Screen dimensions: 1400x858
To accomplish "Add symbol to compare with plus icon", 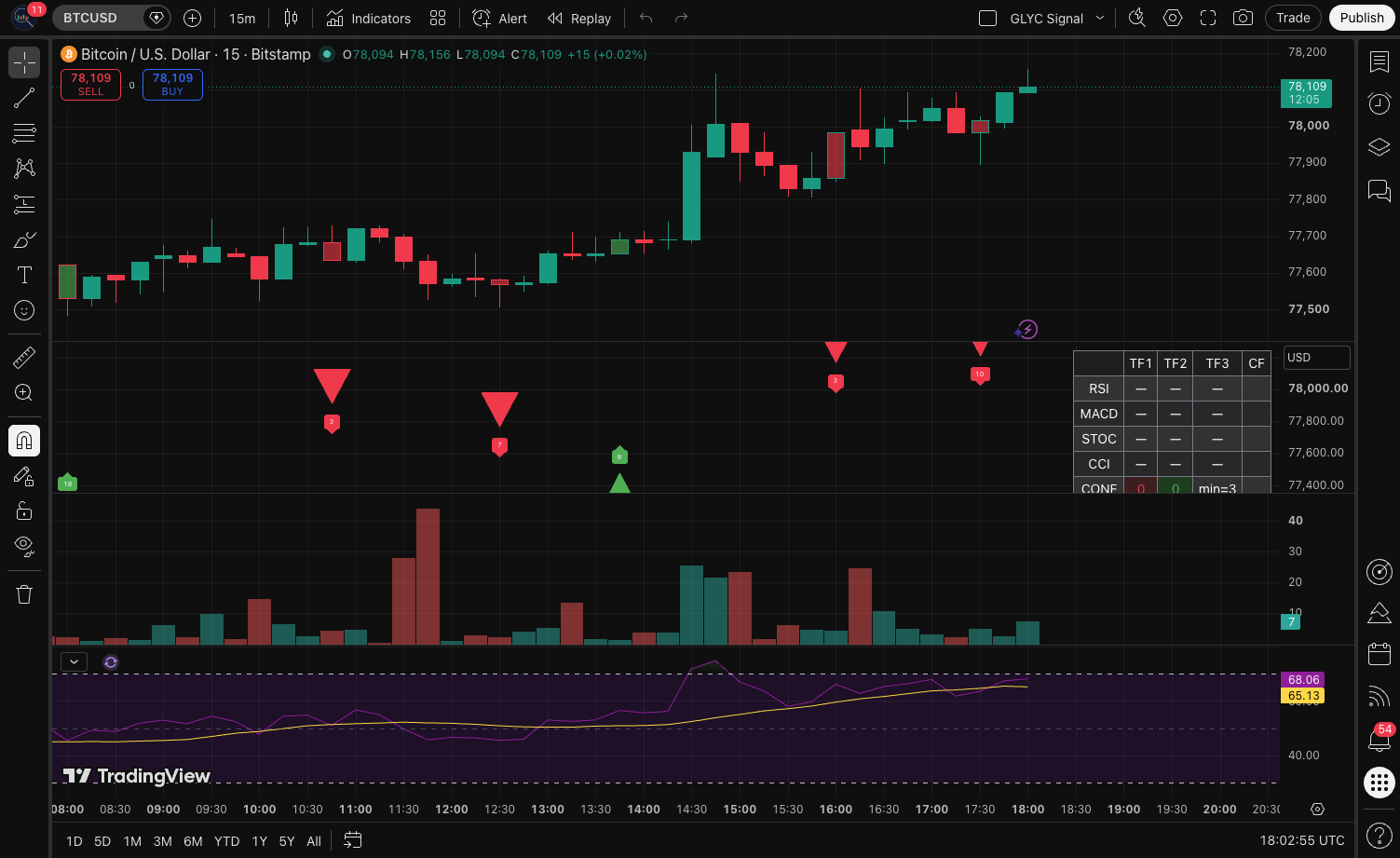I will 192,18.
